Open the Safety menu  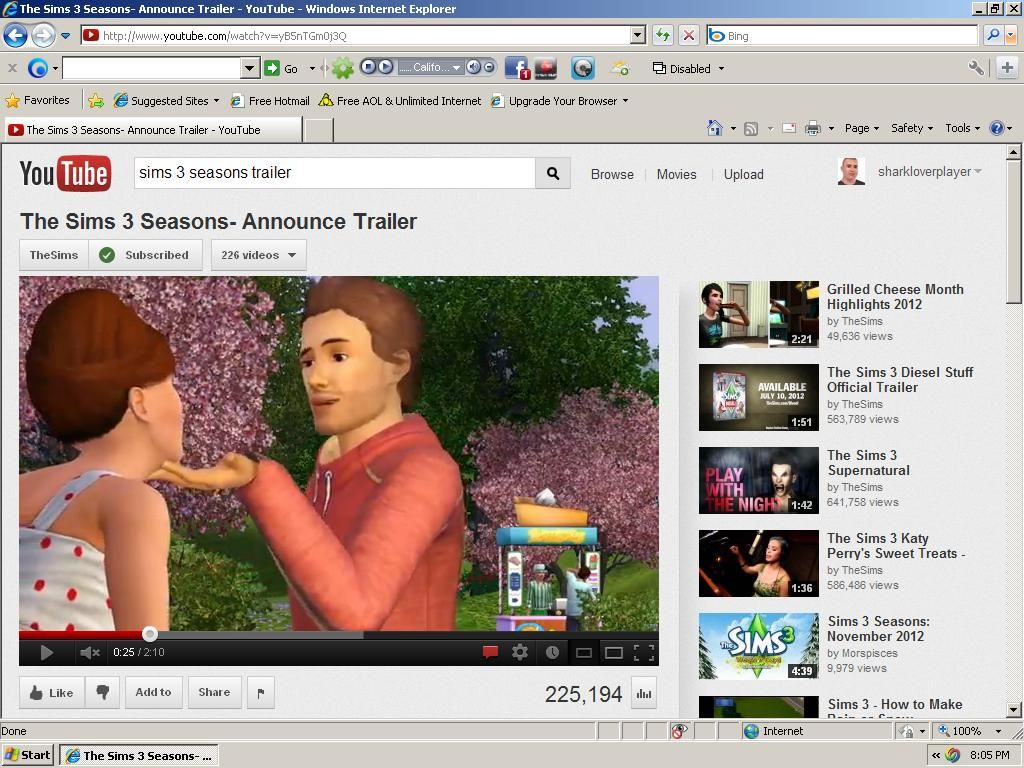pos(912,128)
